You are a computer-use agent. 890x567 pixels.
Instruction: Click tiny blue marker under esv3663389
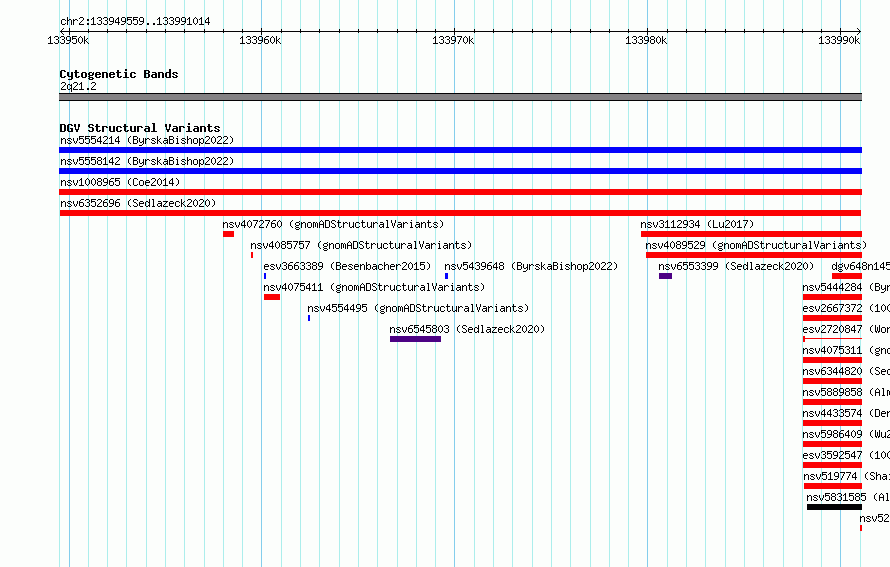(x=265, y=276)
